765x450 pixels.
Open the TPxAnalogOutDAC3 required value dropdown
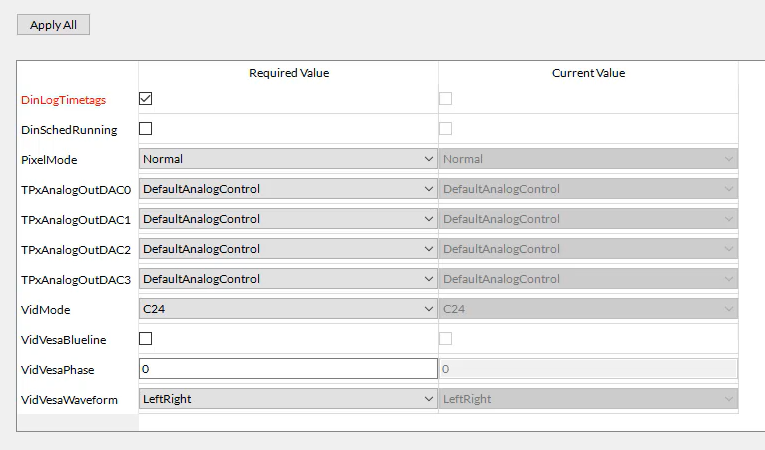point(287,279)
